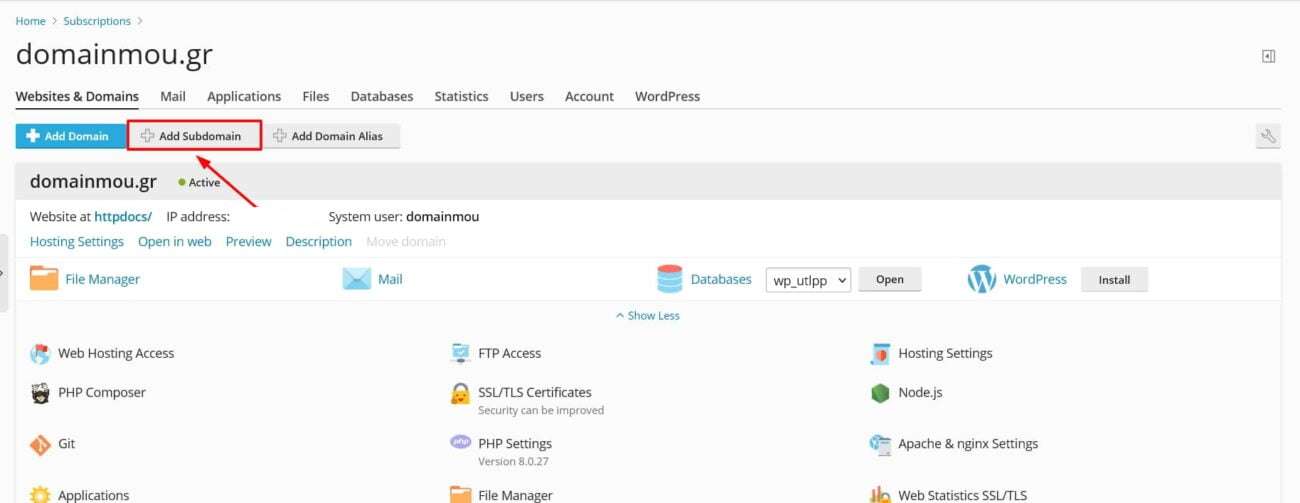This screenshot has width=1300, height=503.
Task: Open the File Manager folder icon
Action: tap(44, 279)
